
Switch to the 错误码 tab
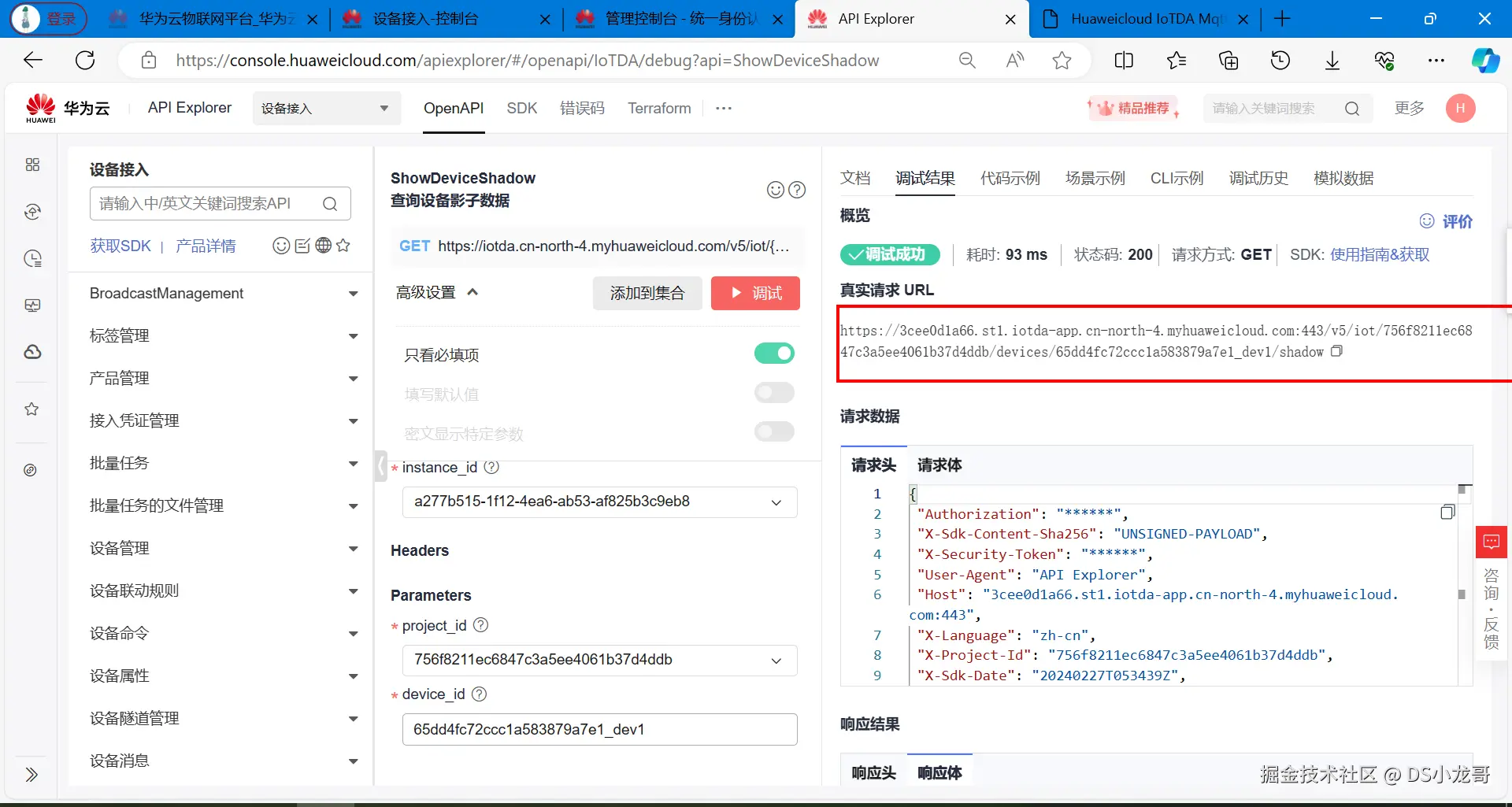point(582,109)
